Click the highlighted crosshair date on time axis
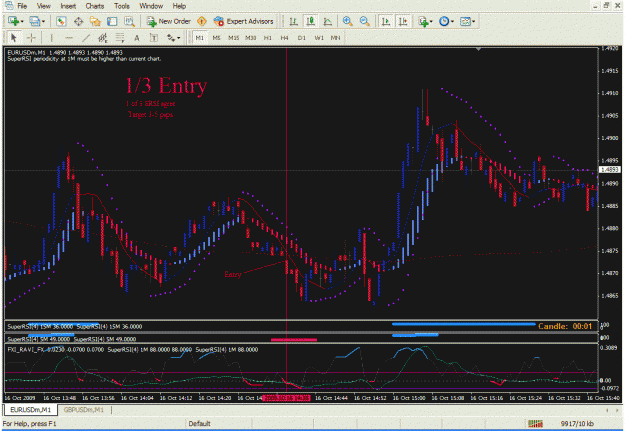 287,398
